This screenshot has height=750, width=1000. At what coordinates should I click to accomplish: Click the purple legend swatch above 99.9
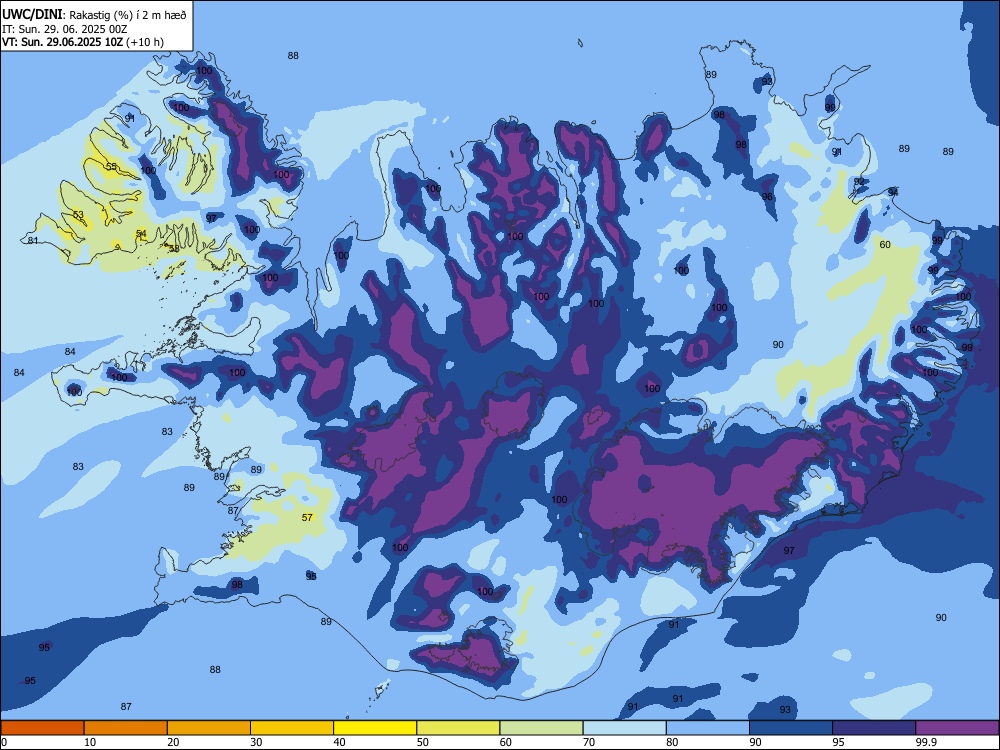[x=957, y=728]
